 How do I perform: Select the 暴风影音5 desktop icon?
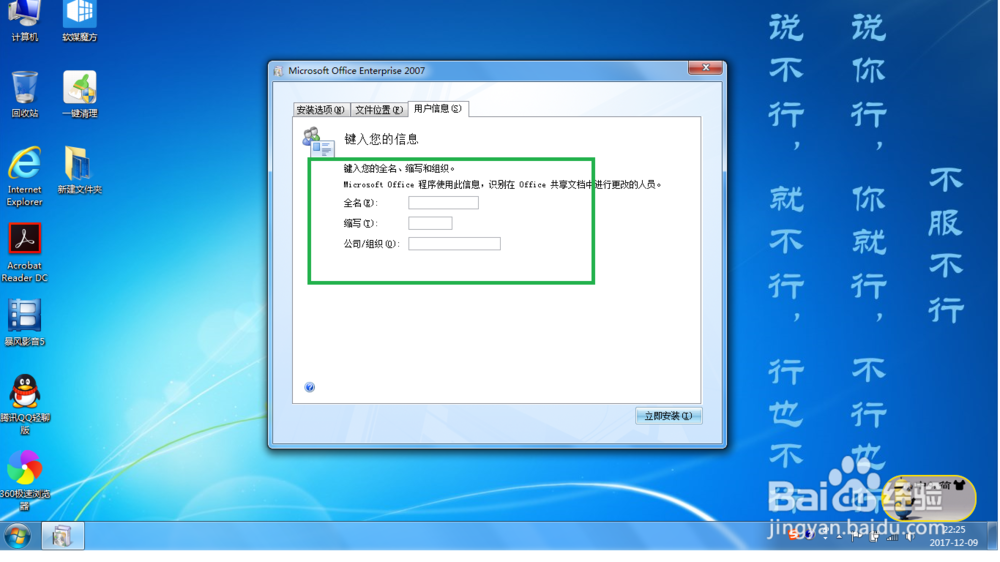(x=24, y=322)
